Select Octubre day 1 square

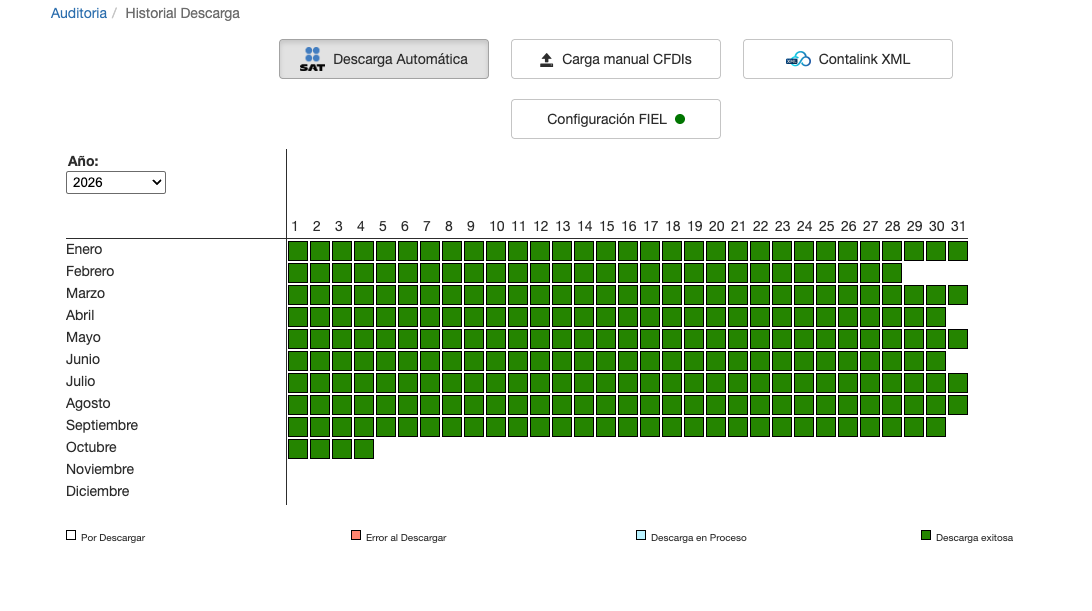pos(298,449)
